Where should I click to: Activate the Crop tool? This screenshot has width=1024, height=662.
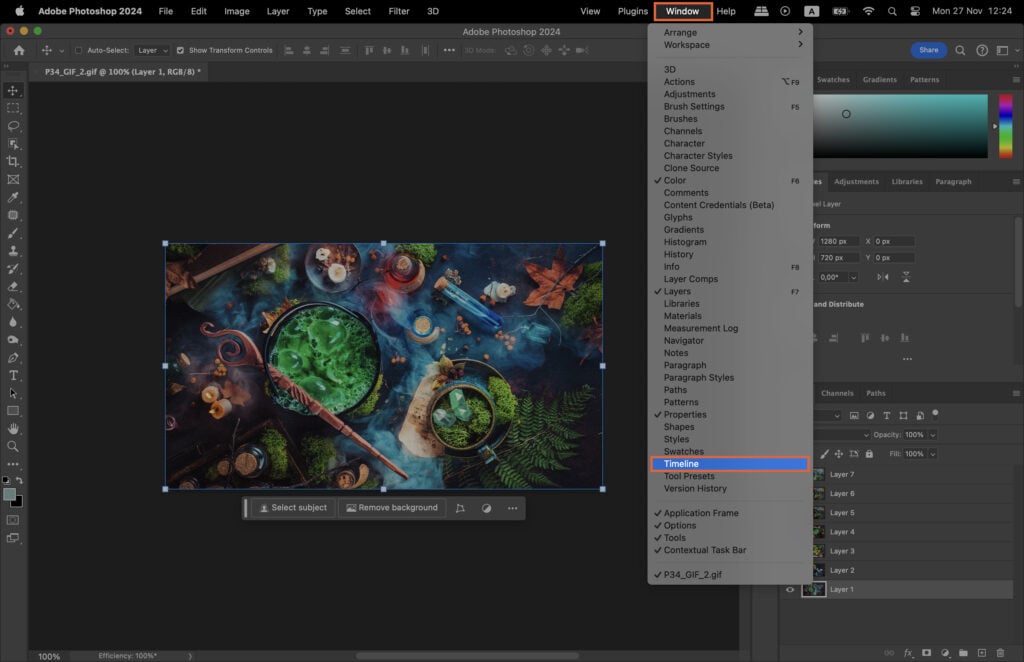click(14, 160)
